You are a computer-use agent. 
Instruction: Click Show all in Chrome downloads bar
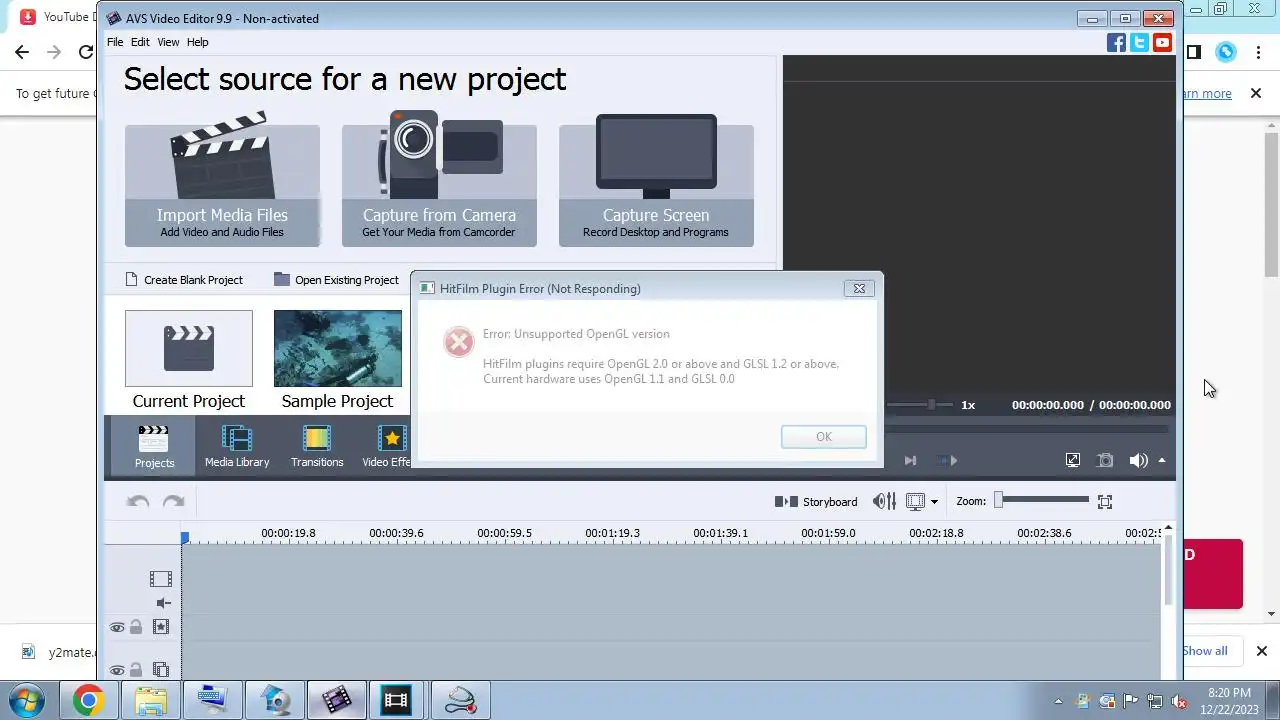click(x=1204, y=651)
